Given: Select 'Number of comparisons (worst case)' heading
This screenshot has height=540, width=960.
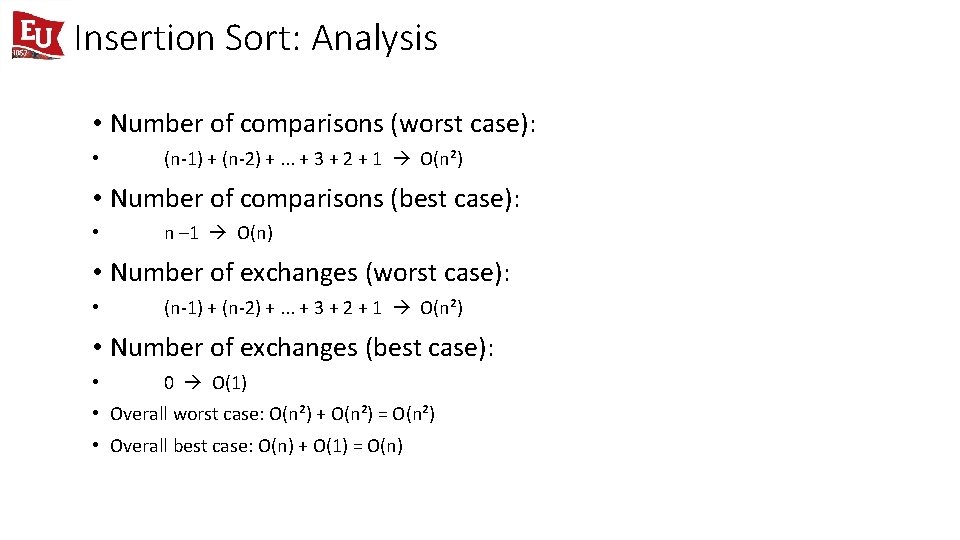Looking at the screenshot, I should (323, 124).
